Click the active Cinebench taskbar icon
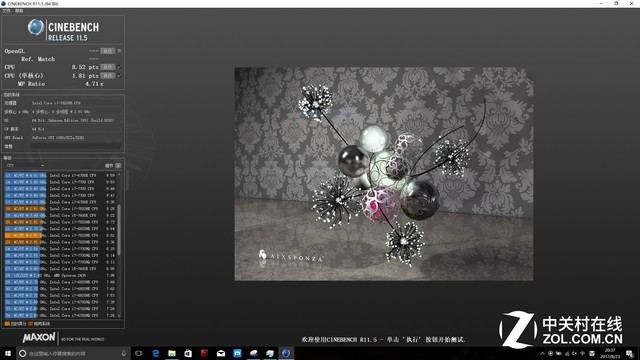Image resolution: width=640 pixels, height=360 pixels. click(286, 353)
